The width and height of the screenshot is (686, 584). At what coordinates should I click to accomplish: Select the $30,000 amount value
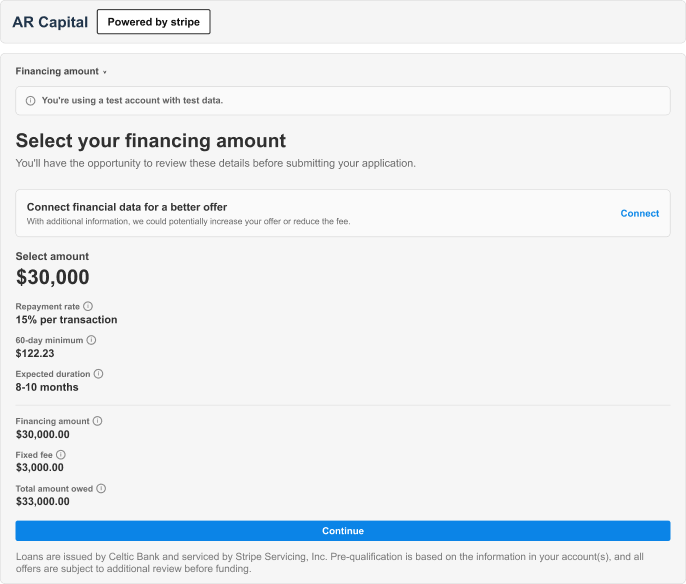click(x=52, y=277)
